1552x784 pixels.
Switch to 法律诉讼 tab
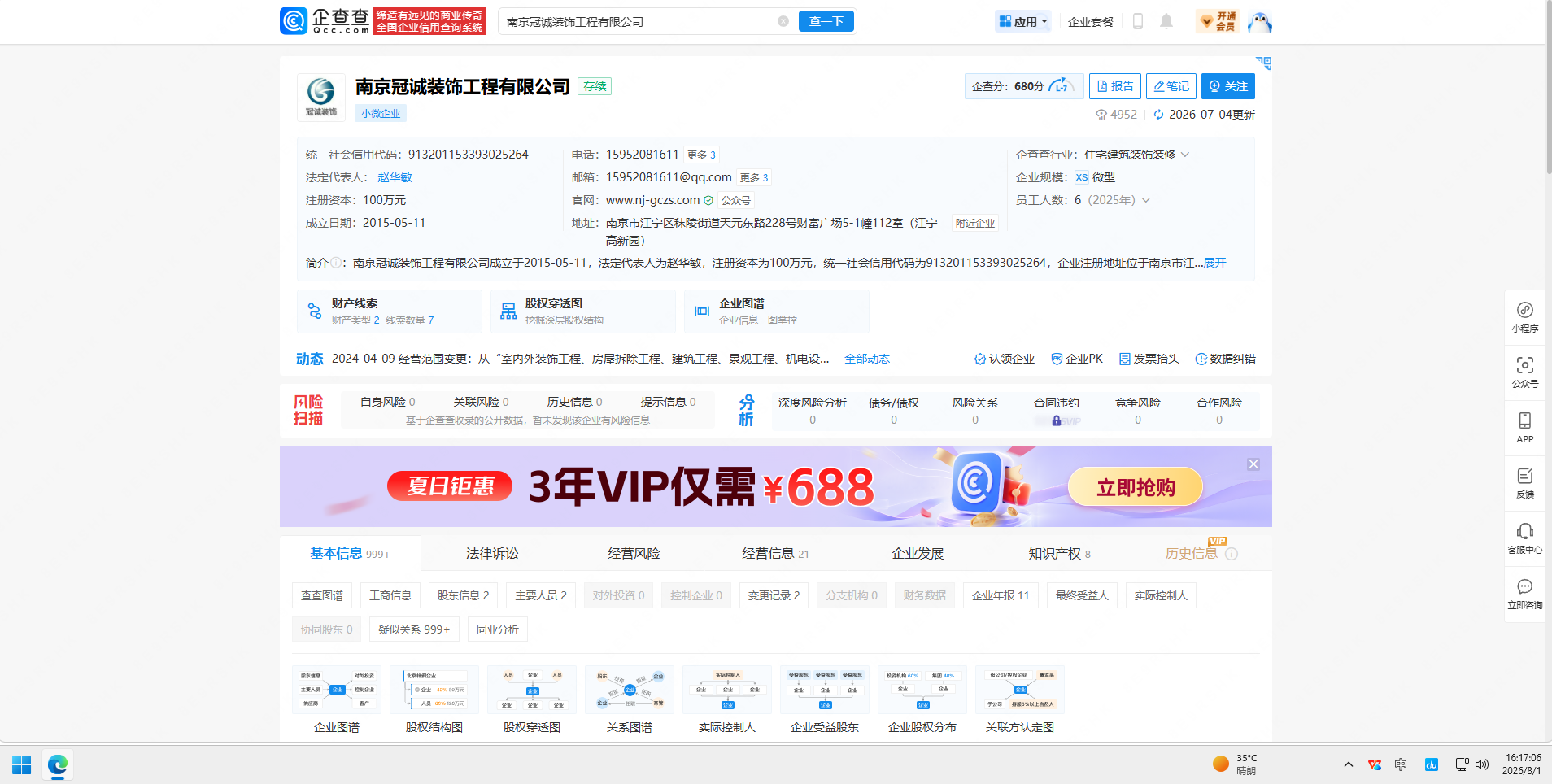492,553
